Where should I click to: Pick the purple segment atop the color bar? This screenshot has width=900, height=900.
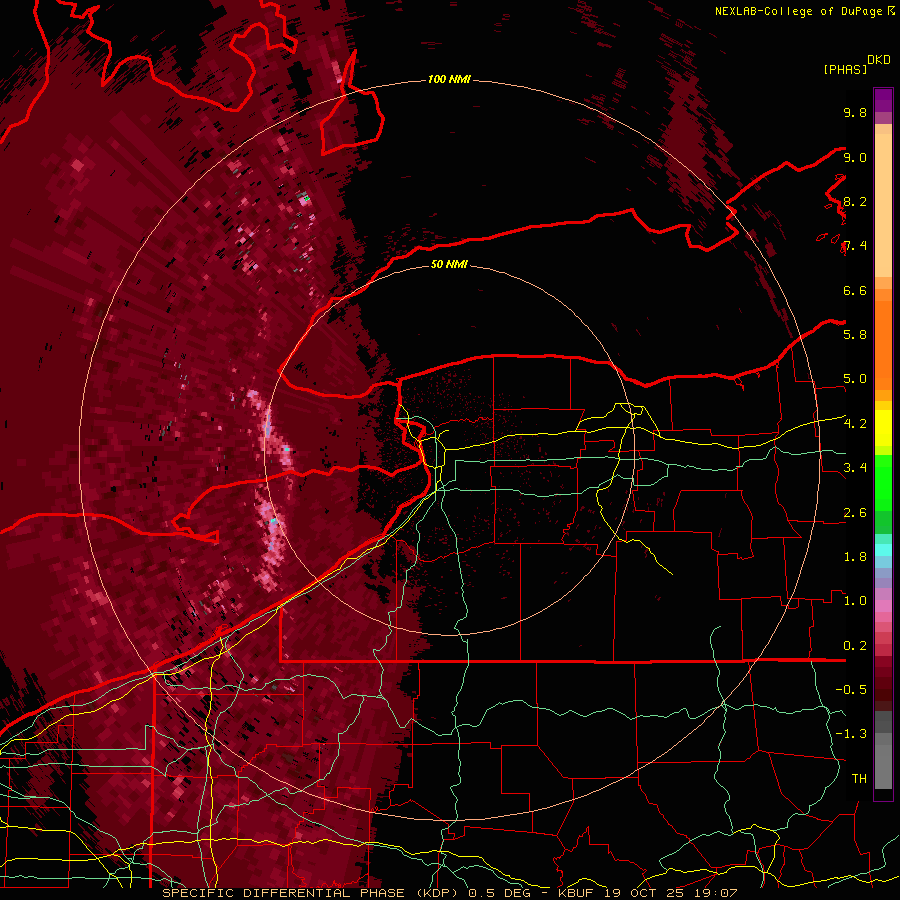pos(883,100)
